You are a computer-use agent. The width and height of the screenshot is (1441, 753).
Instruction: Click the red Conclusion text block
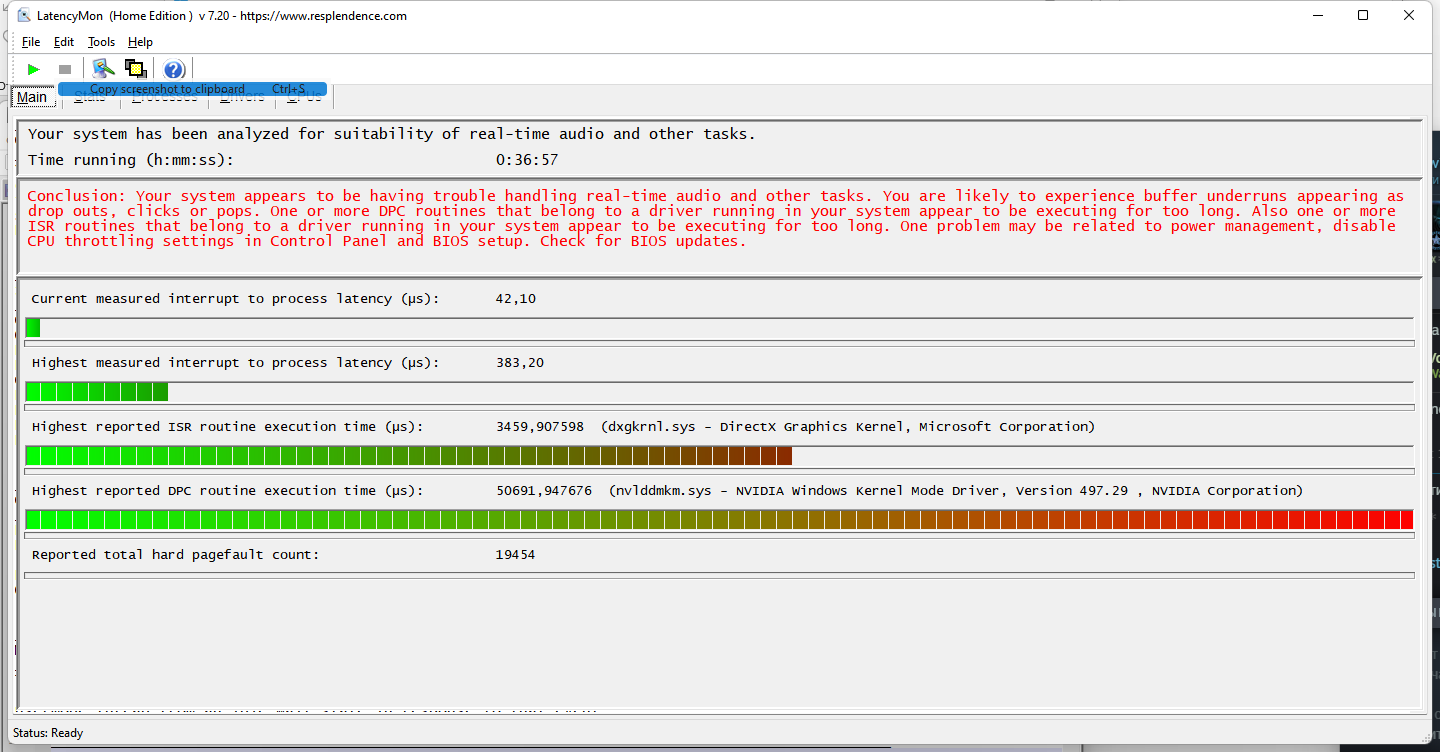[x=715, y=219]
